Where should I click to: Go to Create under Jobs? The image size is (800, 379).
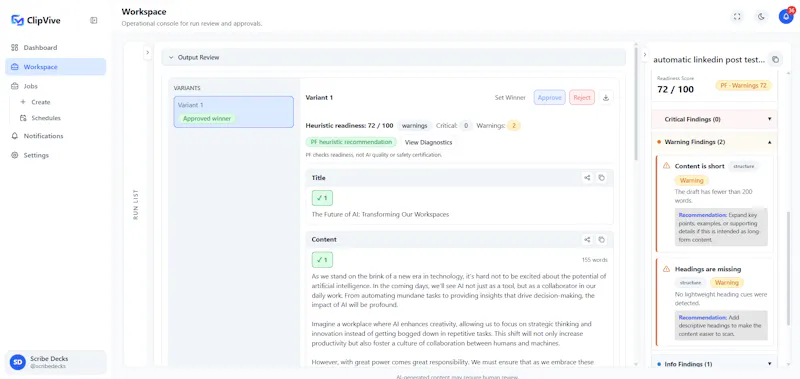click(41, 102)
